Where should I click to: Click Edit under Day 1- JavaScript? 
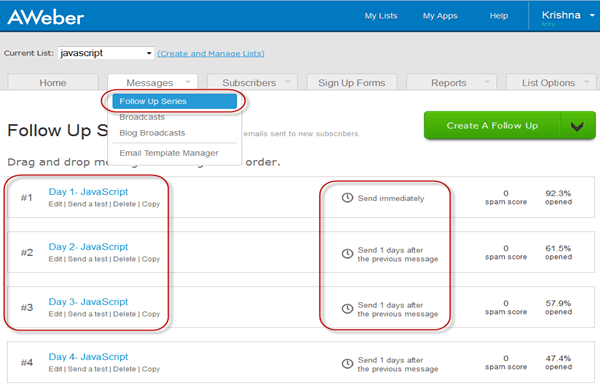(55, 204)
